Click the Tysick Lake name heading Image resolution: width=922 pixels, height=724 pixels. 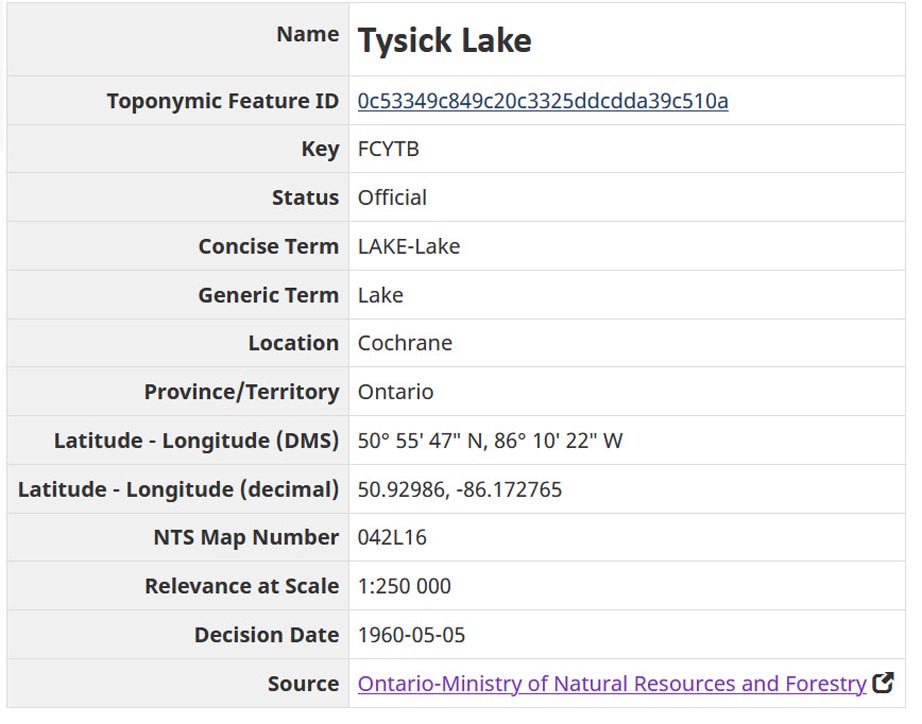[x=445, y=40]
